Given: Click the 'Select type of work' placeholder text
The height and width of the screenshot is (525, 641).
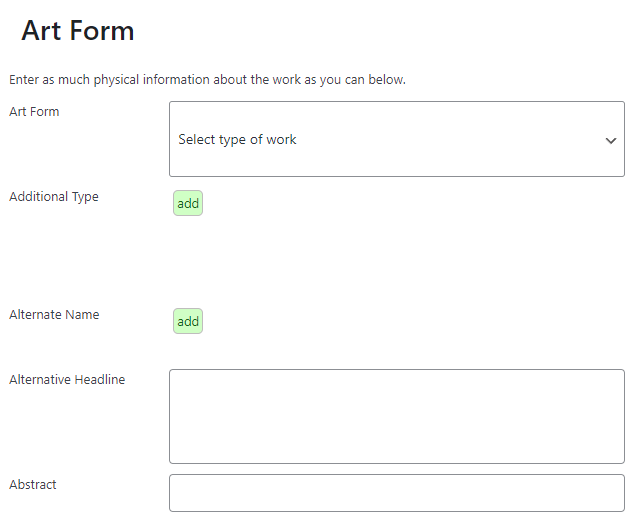Looking at the screenshot, I should click(x=238, y=140).
